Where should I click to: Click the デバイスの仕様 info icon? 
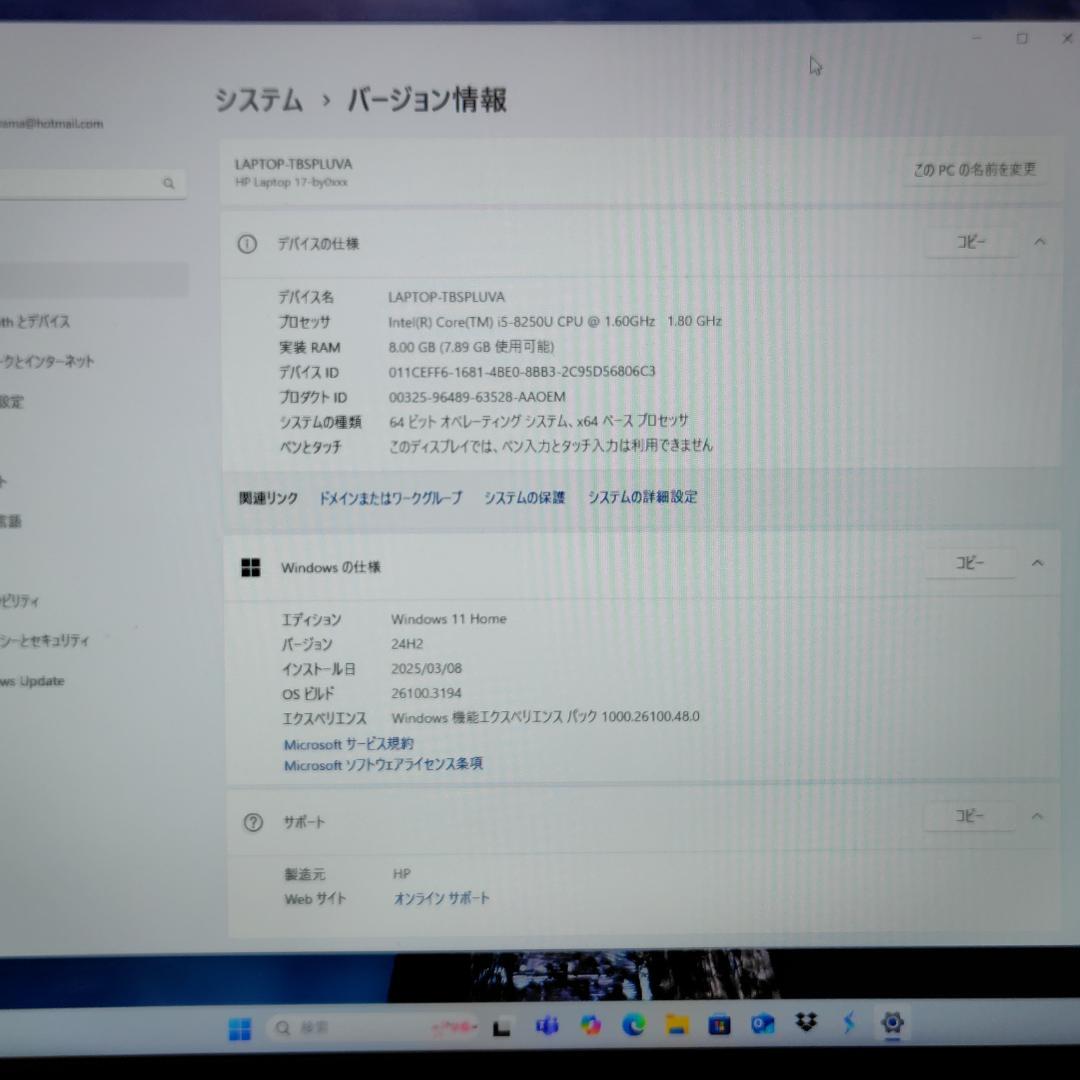coord(247,243)
